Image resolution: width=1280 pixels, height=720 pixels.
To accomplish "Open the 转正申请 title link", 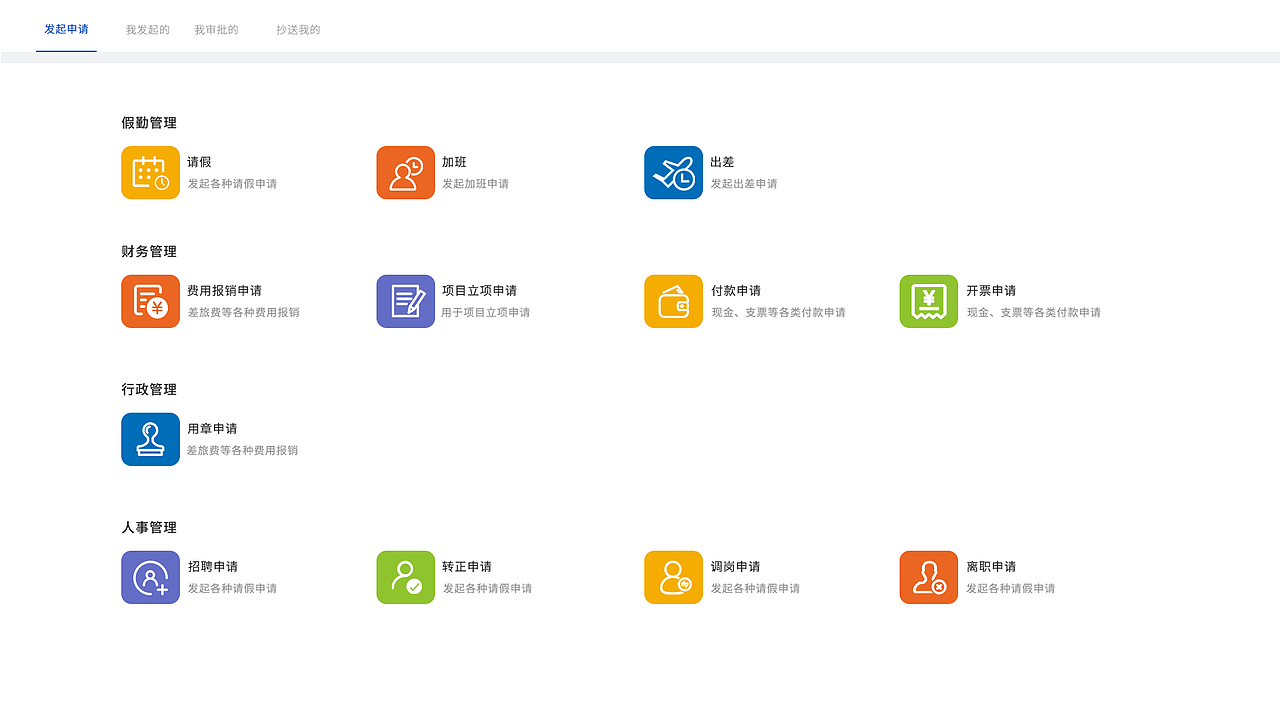I will (467, 567).
